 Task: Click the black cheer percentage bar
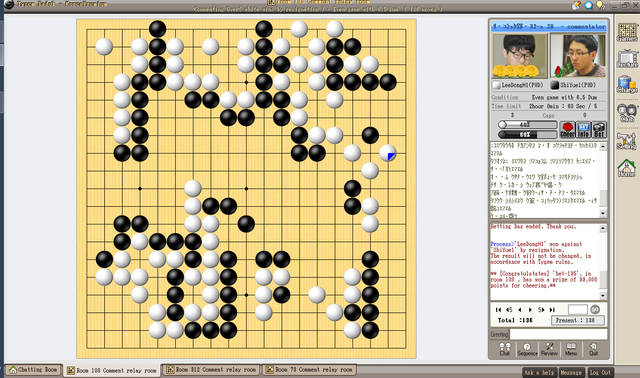pyautogui.click(x=528, y=134)
